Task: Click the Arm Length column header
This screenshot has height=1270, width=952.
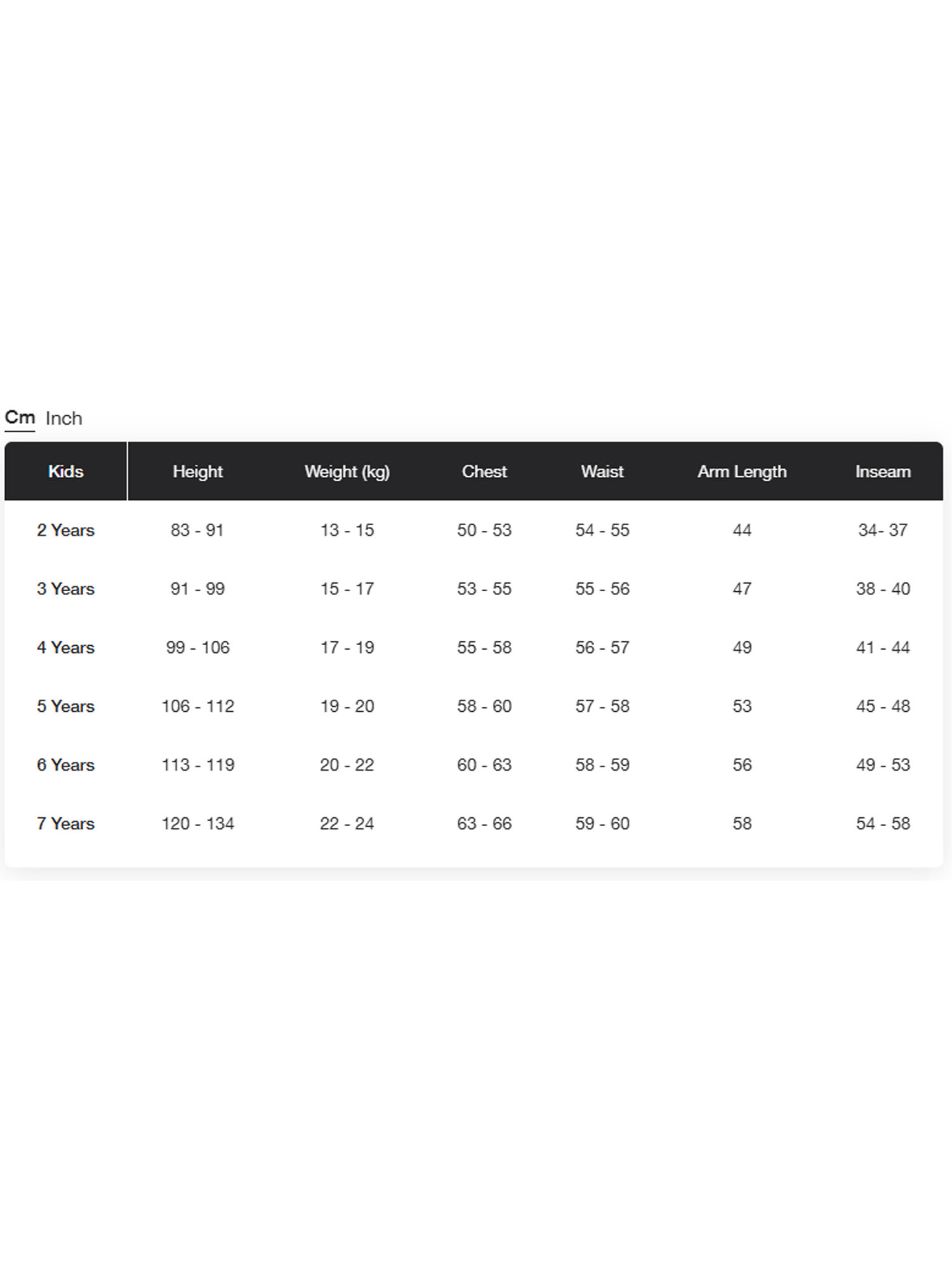Action: [x=742, y=472]
